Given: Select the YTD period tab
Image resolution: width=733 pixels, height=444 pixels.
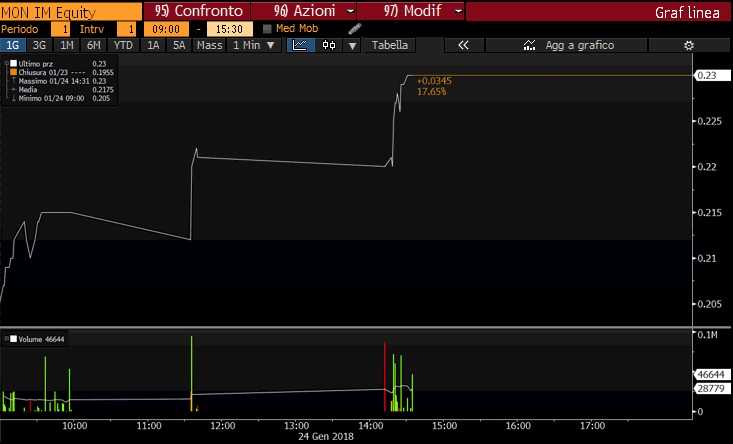Looking at the screenshot, I should click(123, 45).
